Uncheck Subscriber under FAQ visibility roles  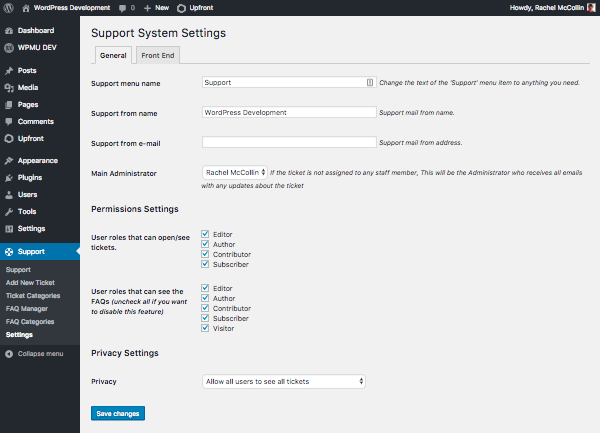[x=205, y=318]
